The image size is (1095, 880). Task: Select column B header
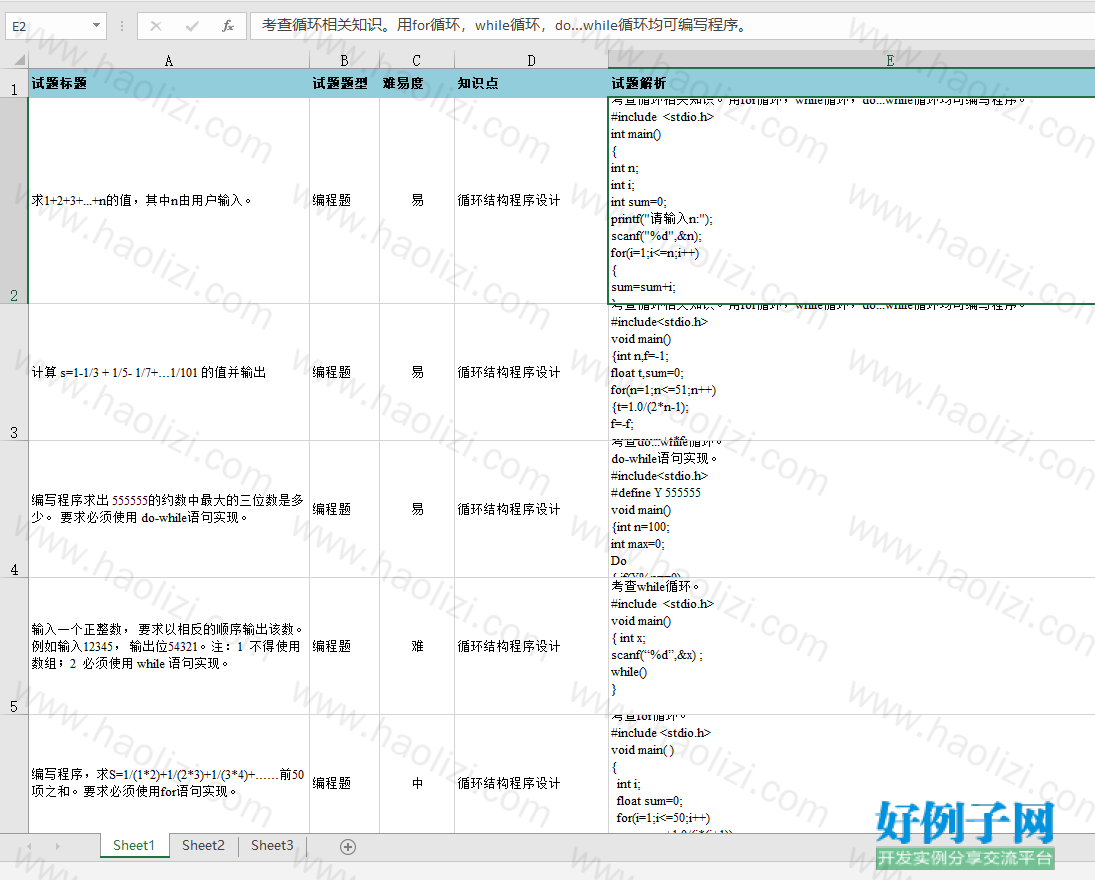pos(344,60)
